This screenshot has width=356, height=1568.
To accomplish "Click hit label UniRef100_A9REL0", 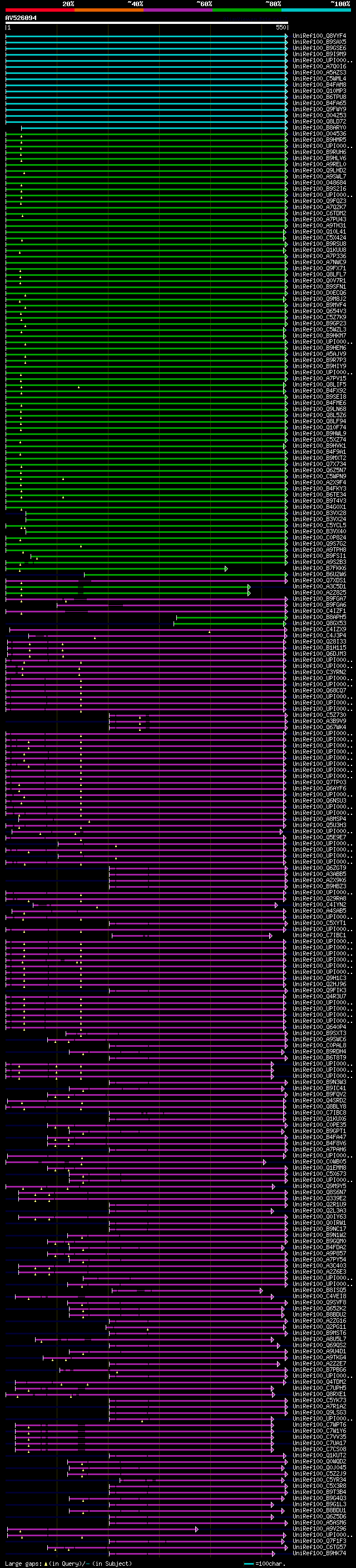I will click(319, 164).
